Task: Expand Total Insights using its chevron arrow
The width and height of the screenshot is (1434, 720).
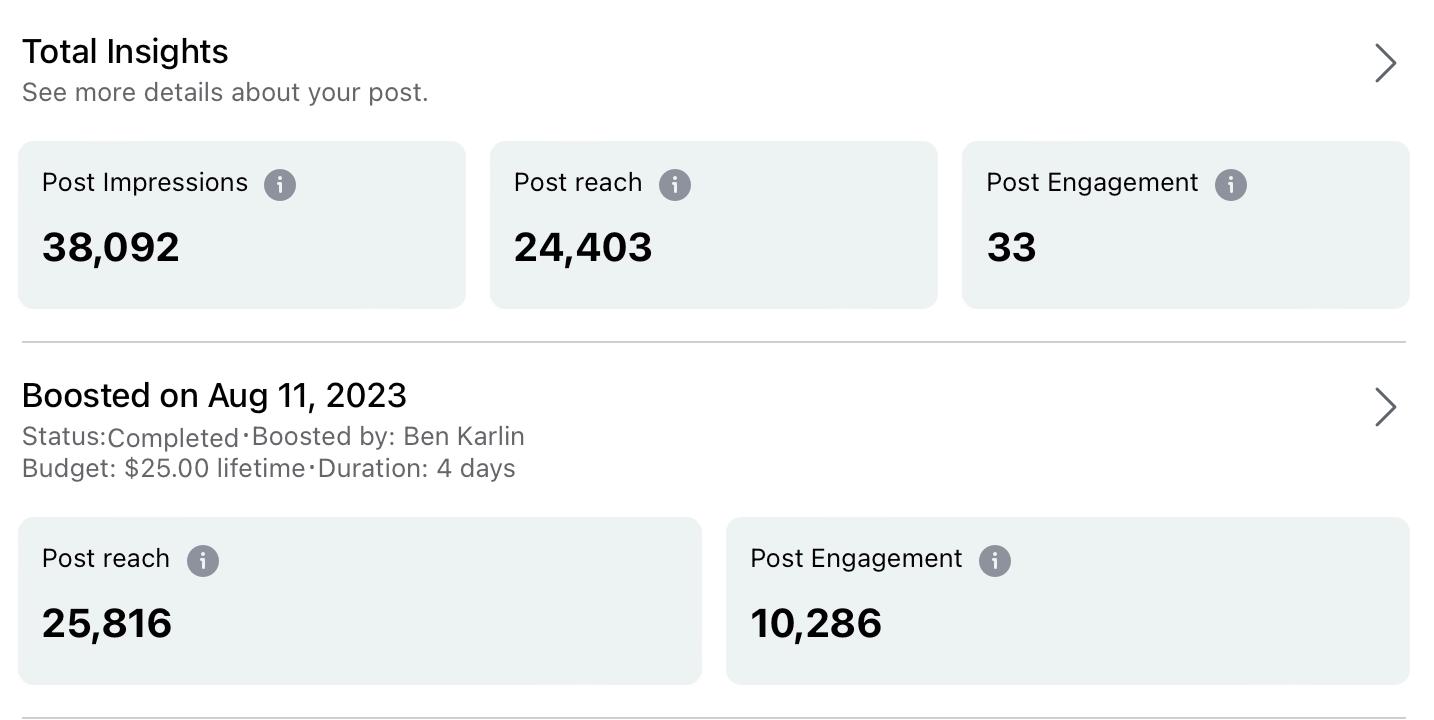Action: click(x=1385, y=63)
